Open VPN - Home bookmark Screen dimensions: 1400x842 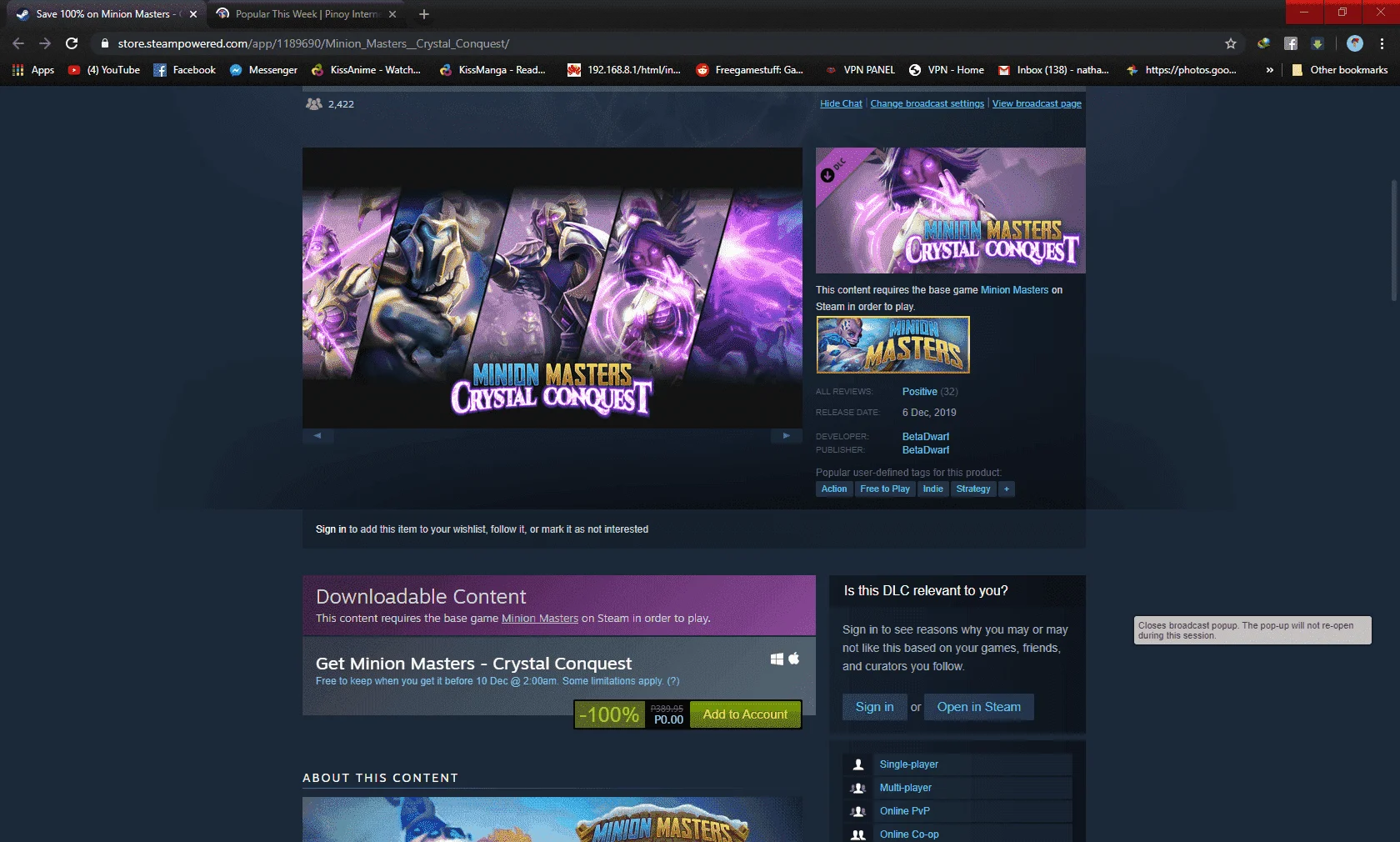pos(947,70)
